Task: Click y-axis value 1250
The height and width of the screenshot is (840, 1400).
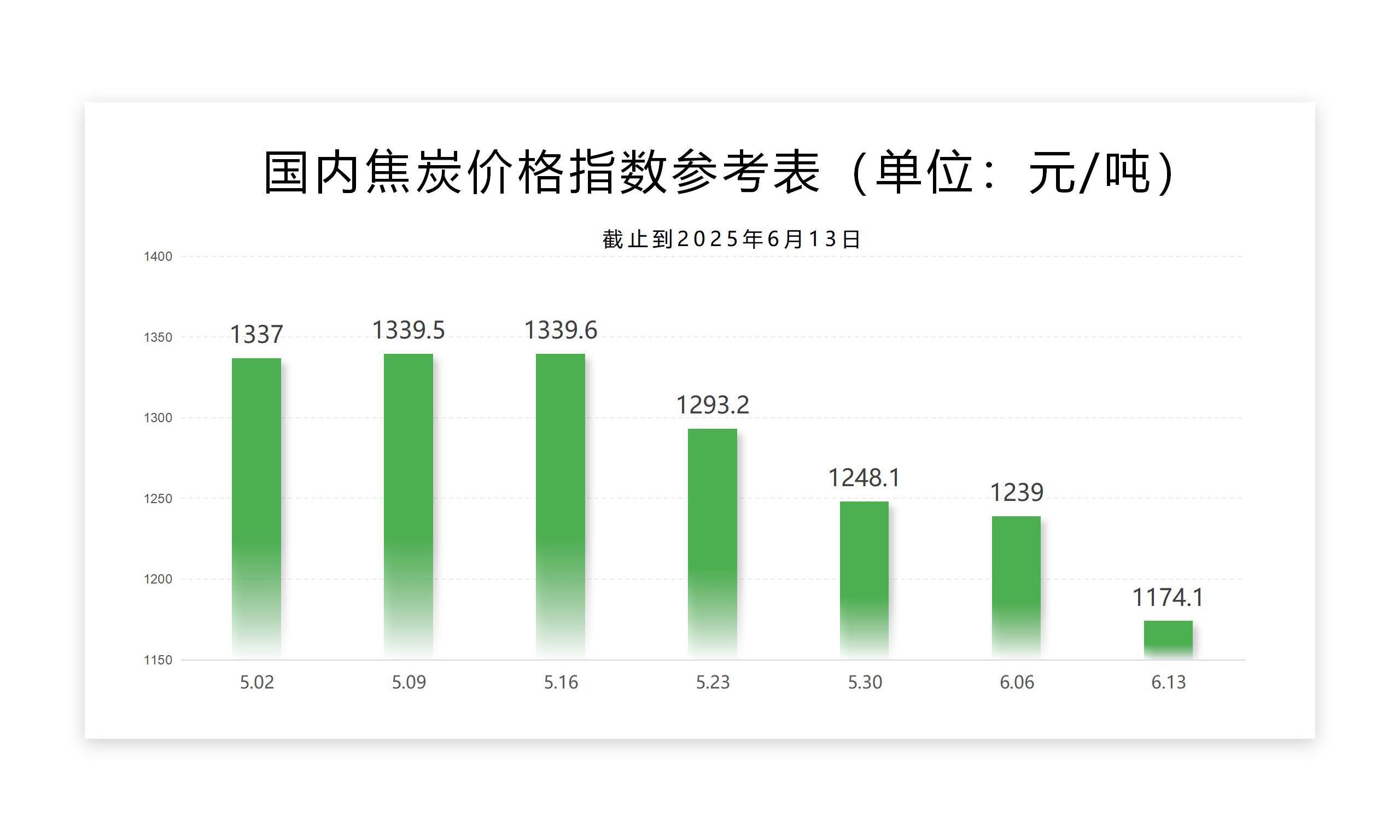Action: 158,499
